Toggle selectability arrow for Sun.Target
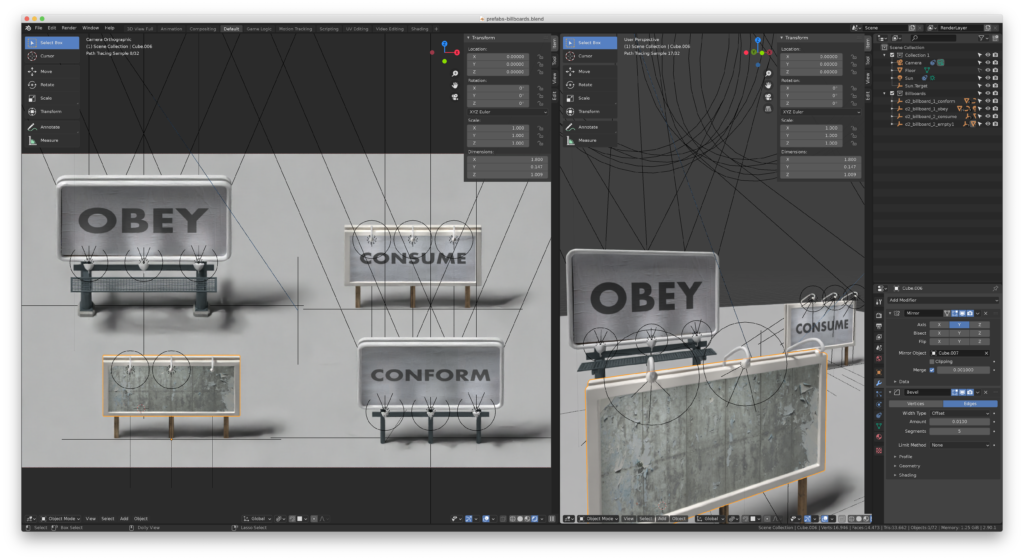This screenshot has width=1024, height=560. point(980,86)
